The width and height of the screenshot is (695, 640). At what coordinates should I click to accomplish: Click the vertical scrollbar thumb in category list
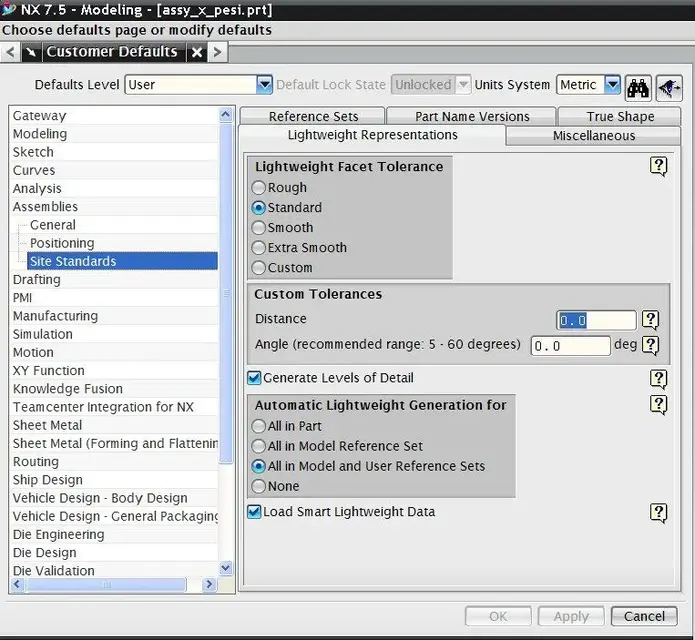point(226,293)
